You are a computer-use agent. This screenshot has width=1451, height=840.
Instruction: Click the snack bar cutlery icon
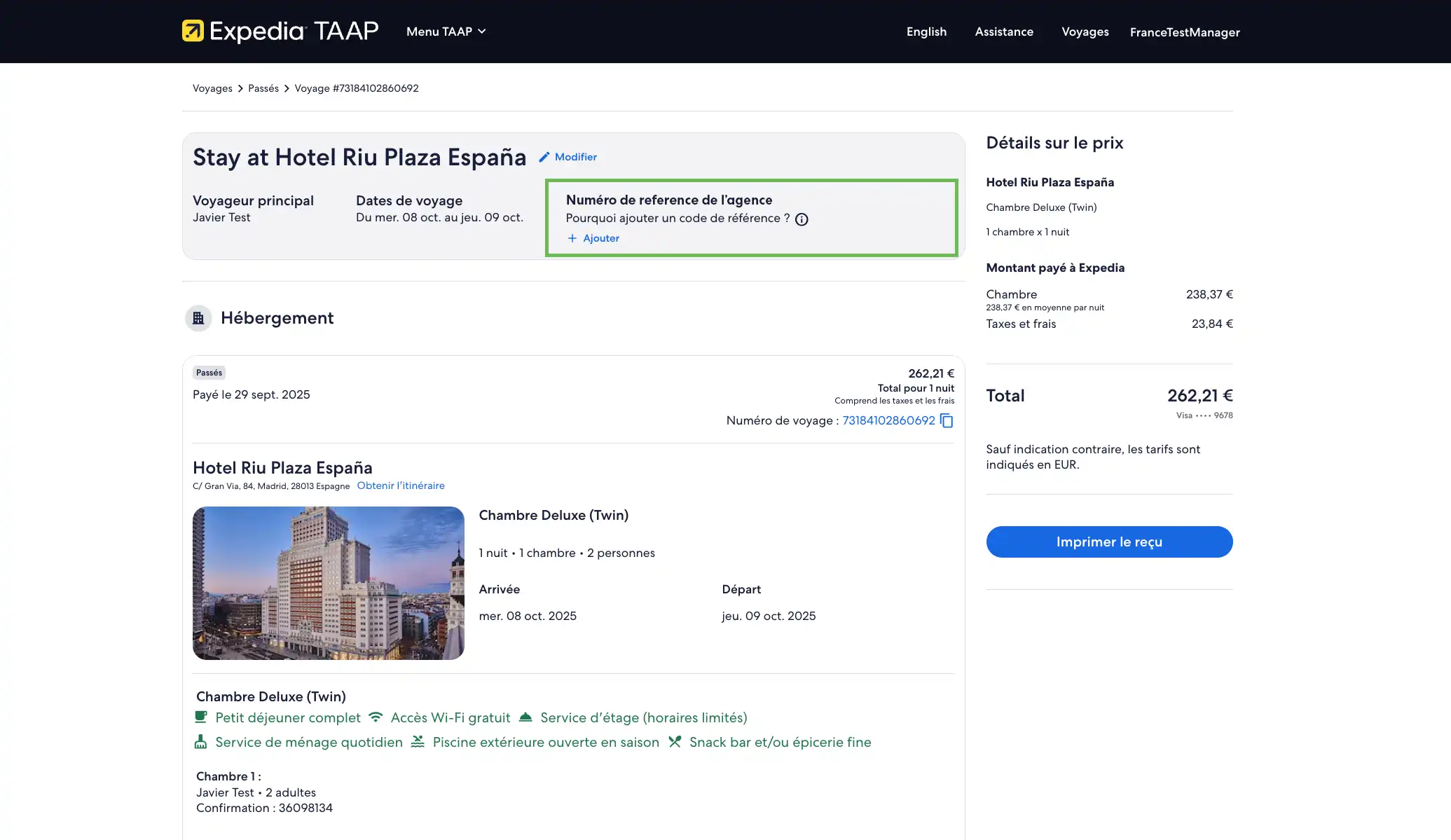tap(675, 742)
